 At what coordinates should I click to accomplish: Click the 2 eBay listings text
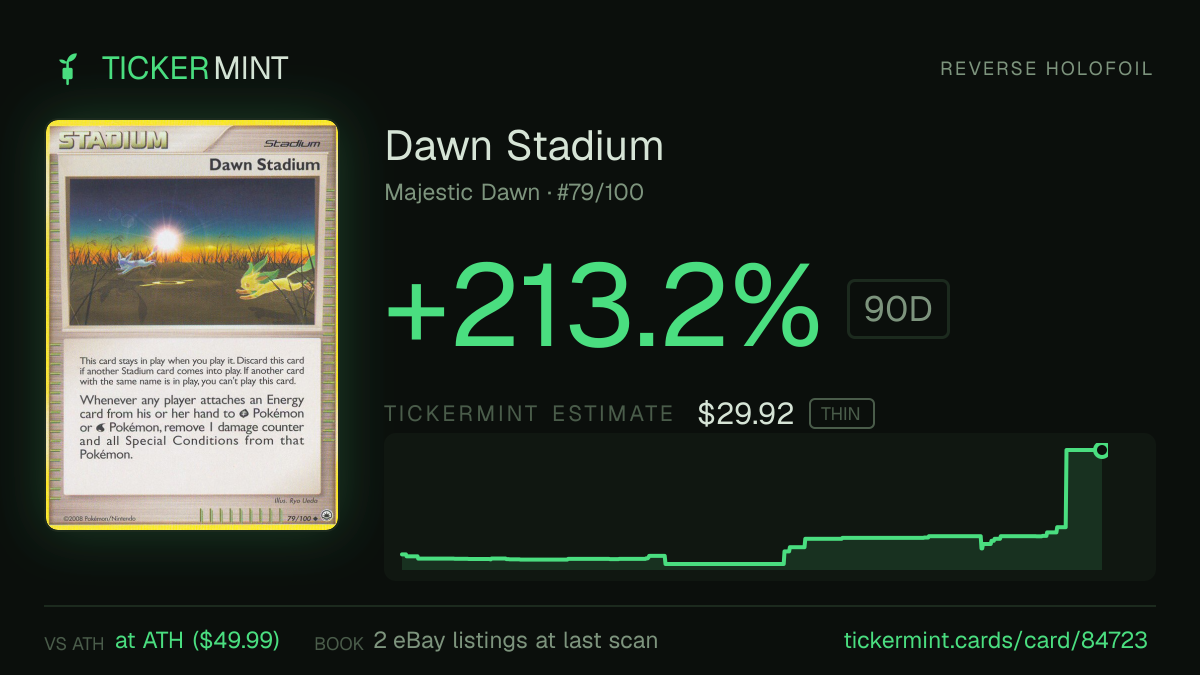516,640
